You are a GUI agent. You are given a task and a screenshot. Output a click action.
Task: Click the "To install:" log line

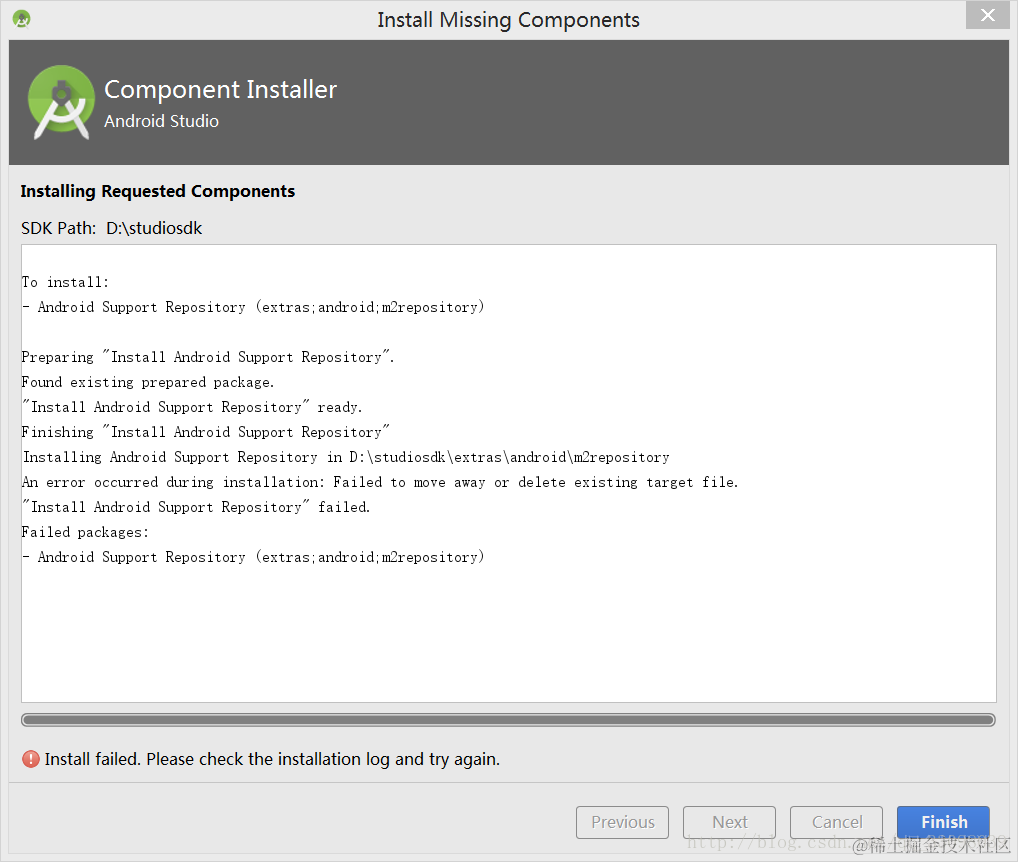[x=65, y=282]
